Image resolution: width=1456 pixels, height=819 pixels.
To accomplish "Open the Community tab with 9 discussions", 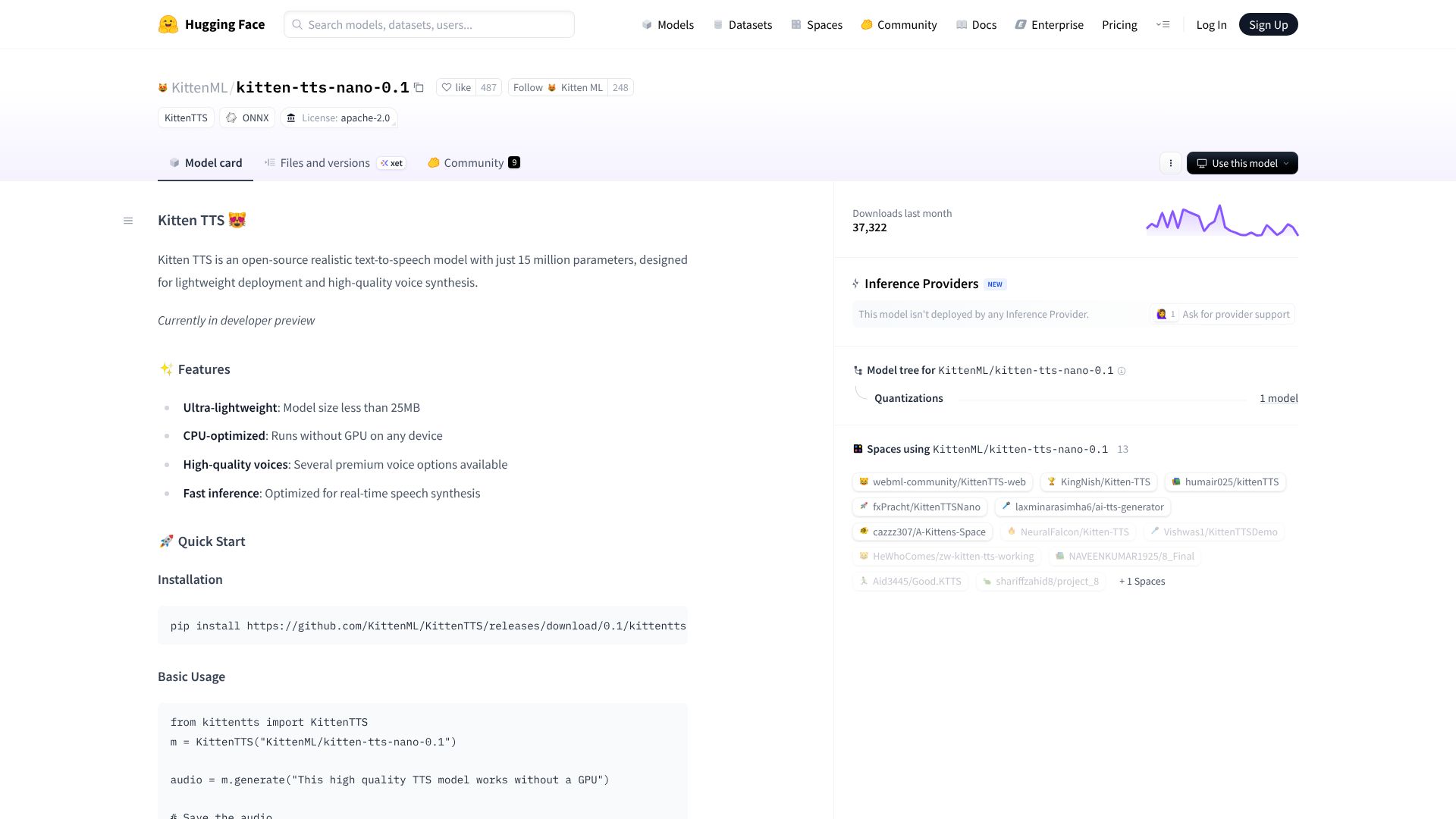I will pos(473,163).
